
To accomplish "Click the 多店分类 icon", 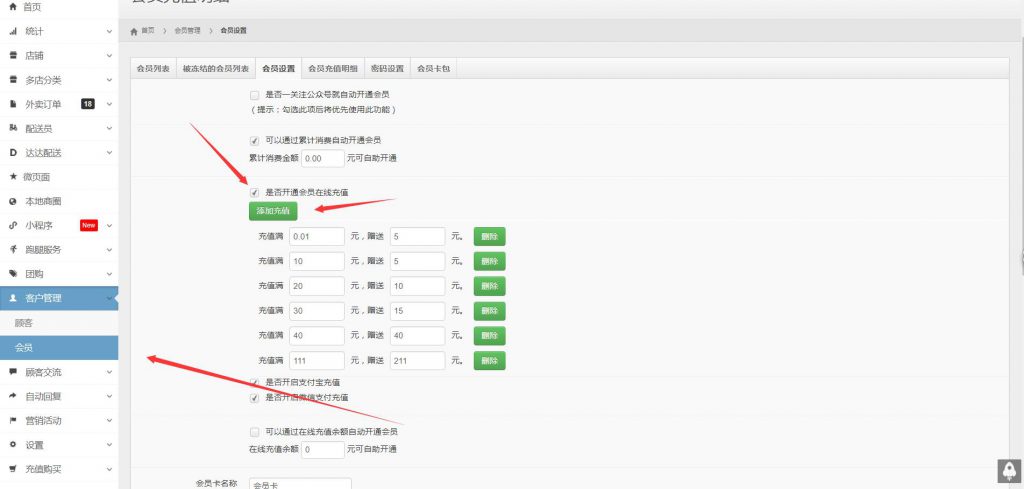I will pos(12,80).
